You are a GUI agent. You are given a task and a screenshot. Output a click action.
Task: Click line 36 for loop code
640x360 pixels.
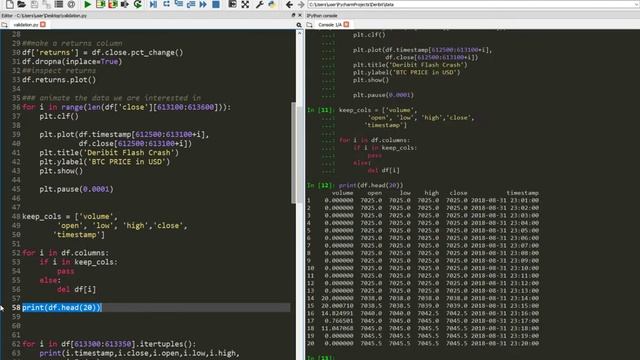(127, 107)
